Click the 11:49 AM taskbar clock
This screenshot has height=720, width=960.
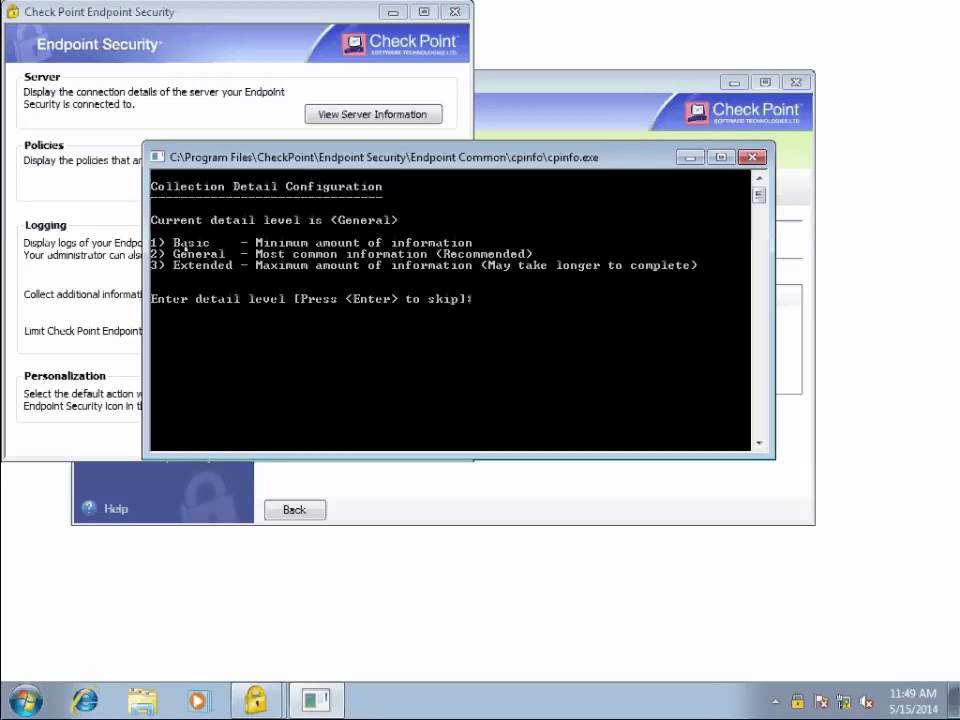pos(912,694)
